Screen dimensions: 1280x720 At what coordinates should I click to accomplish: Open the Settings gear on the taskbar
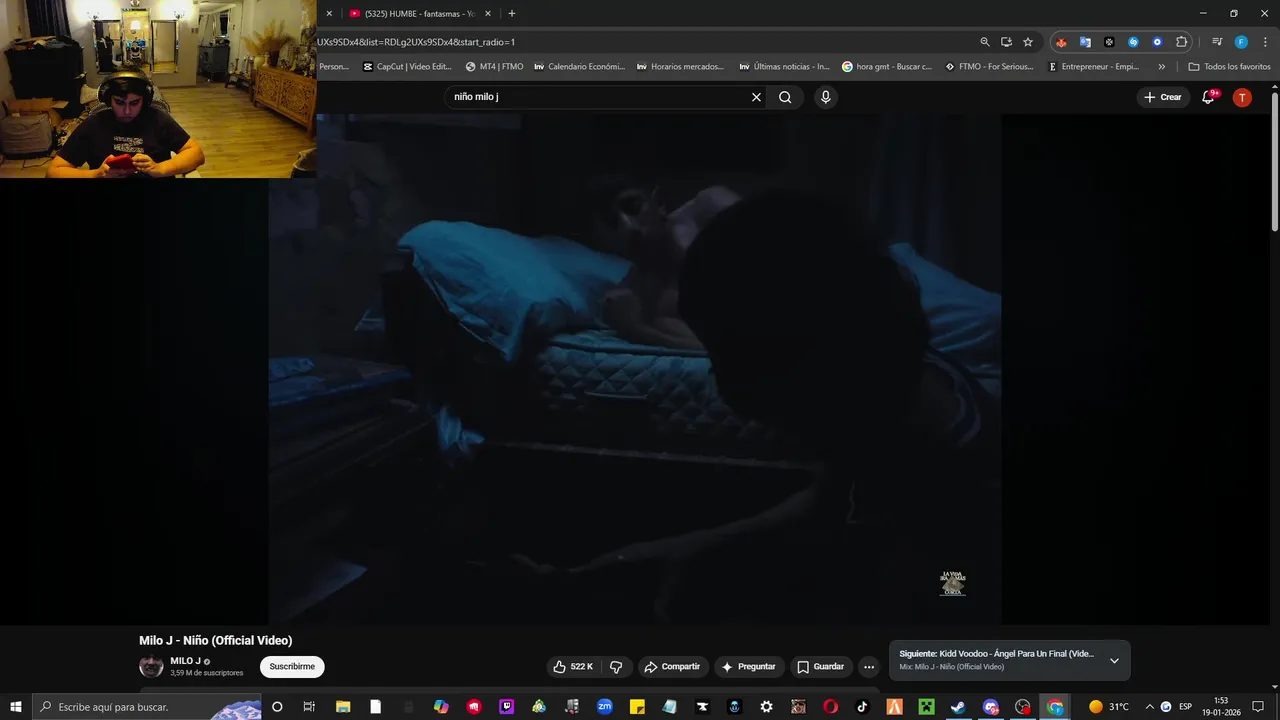(767, 707)
